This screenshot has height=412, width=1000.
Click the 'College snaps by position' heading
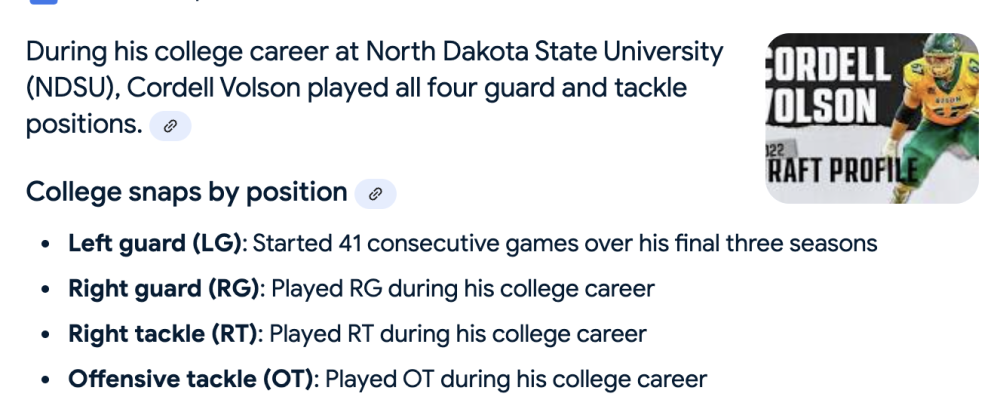186,192
